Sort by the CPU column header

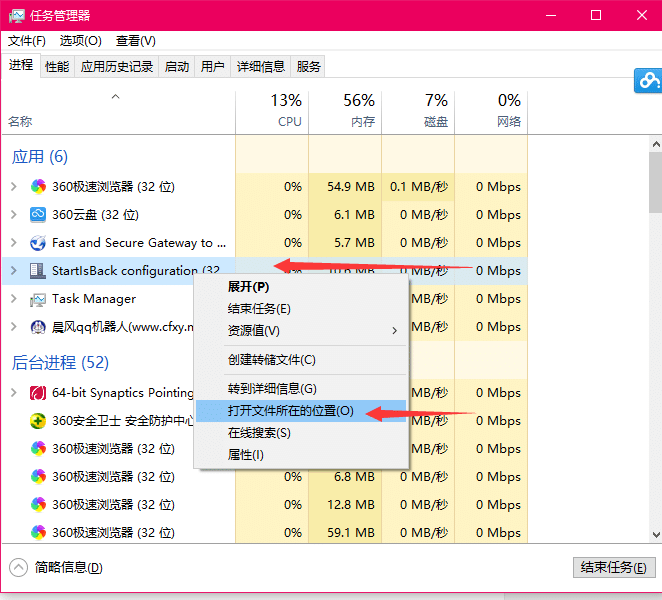click(272, 111)
